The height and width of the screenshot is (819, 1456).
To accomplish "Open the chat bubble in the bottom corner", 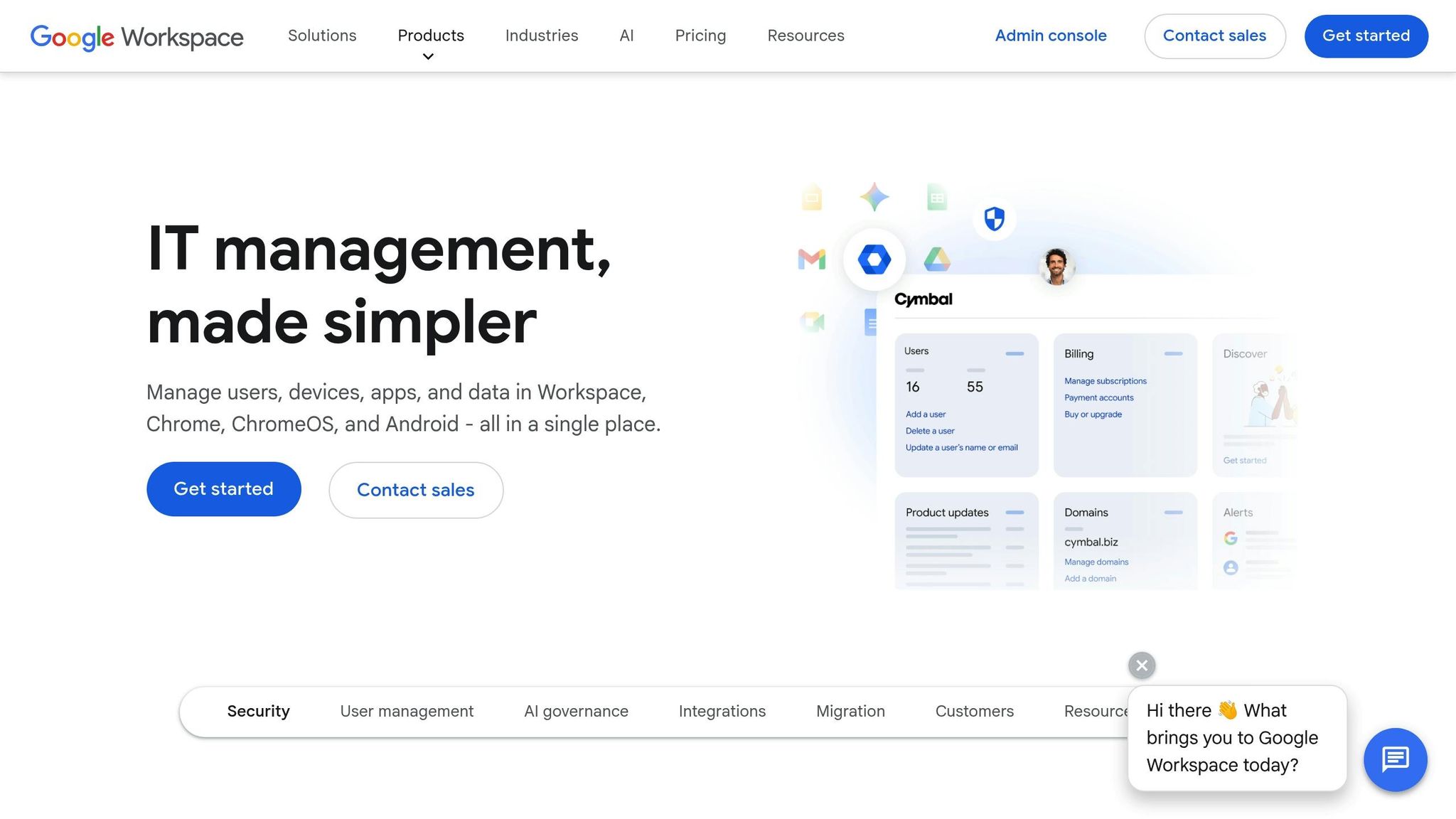I will pyautogui.click(x=1396, y=759).
